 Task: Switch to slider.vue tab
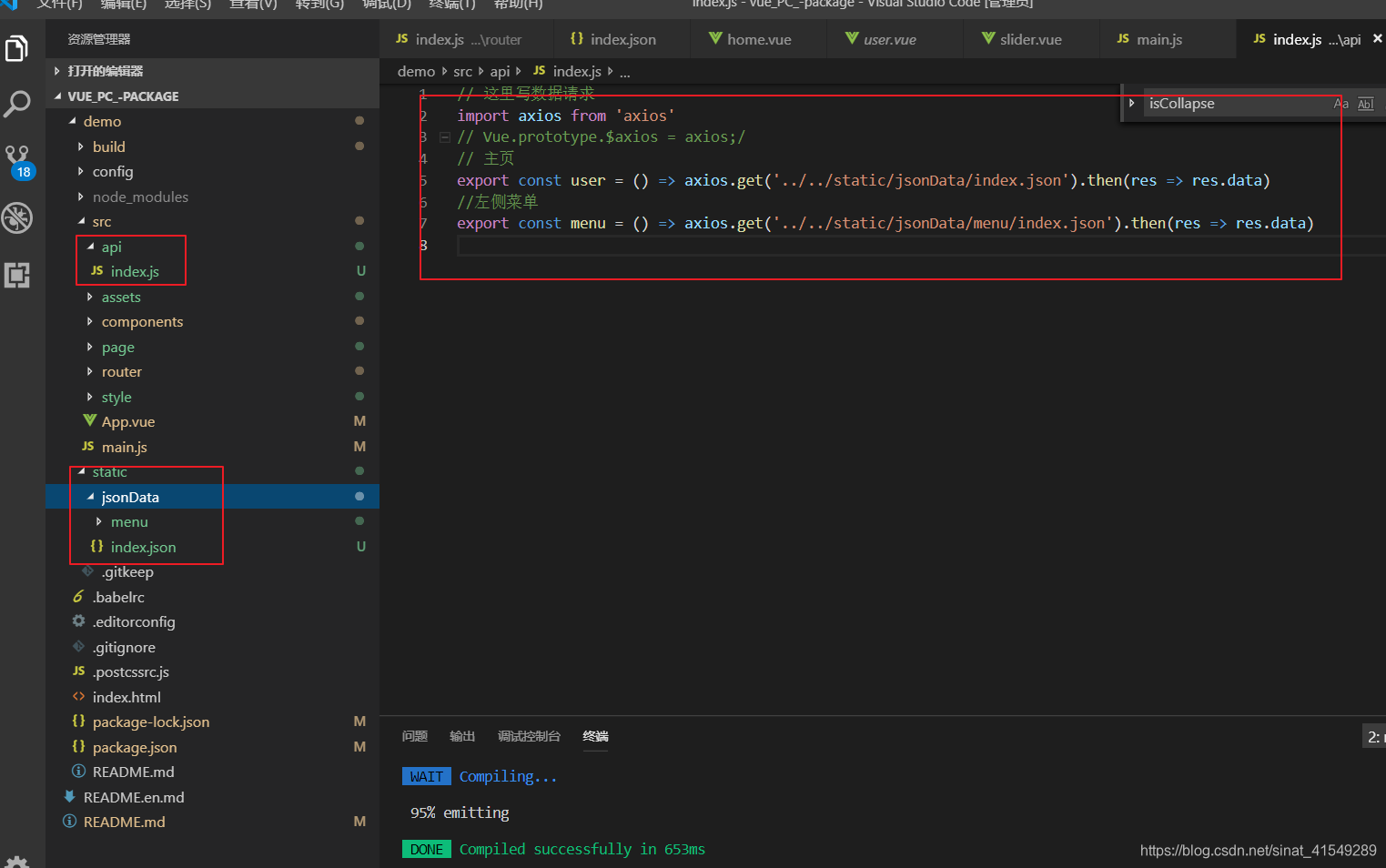[1031, 39]
